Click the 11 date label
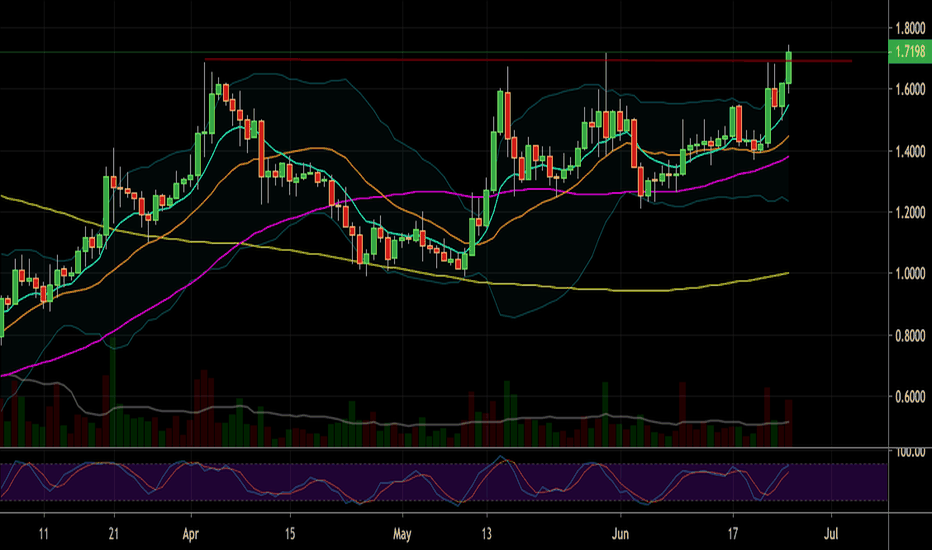The image size is (932, 550). (x=43, y=534)
